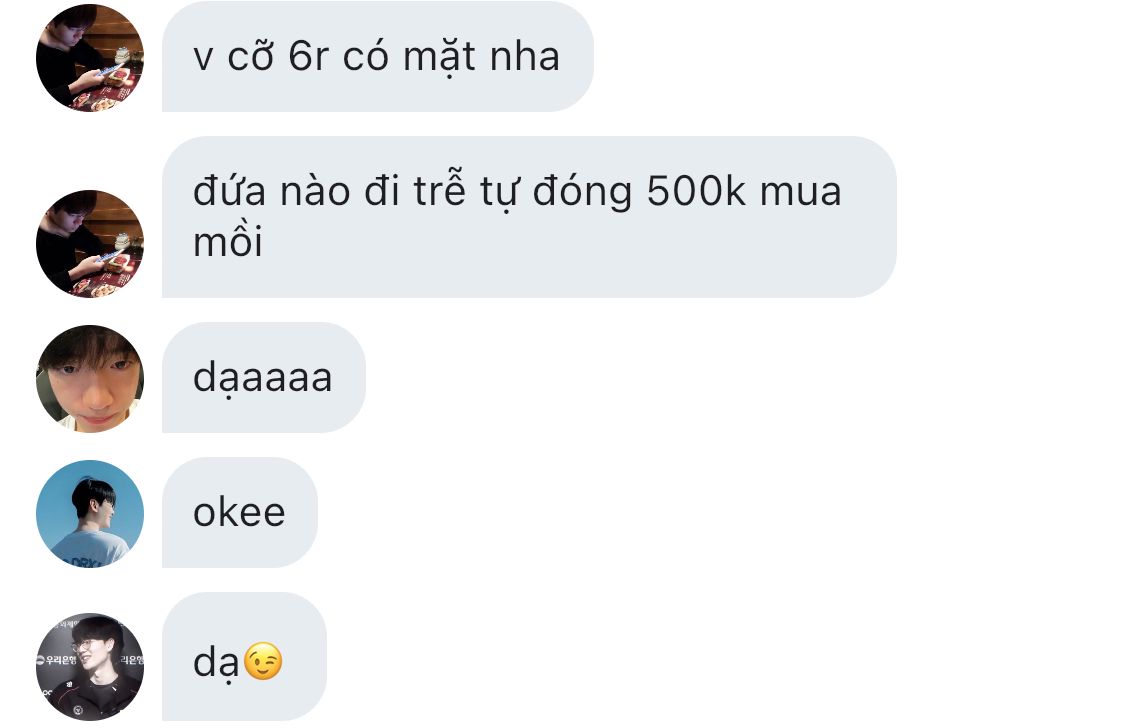
Task: Open avatar beside "v cỡ 6r có mặt nha"
Action: (x=90, y=57)
